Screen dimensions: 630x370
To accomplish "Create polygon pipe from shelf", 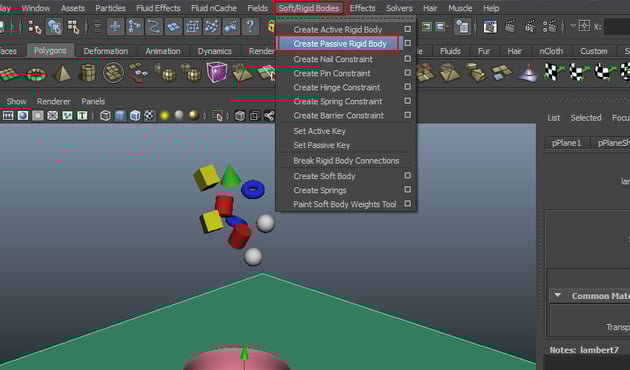I will (x=88, y=73).
